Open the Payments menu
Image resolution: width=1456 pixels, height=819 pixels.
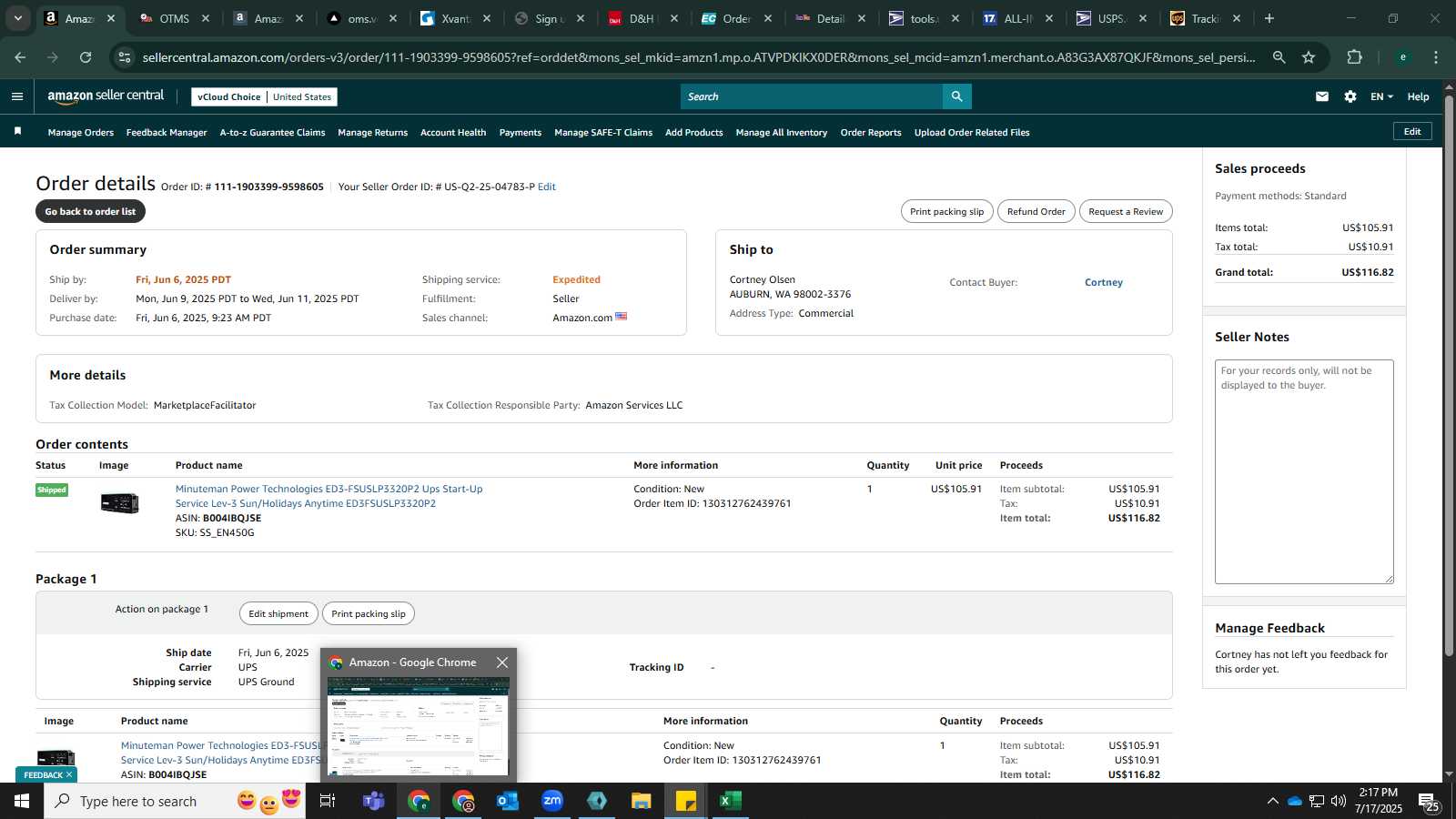[521, 133]
